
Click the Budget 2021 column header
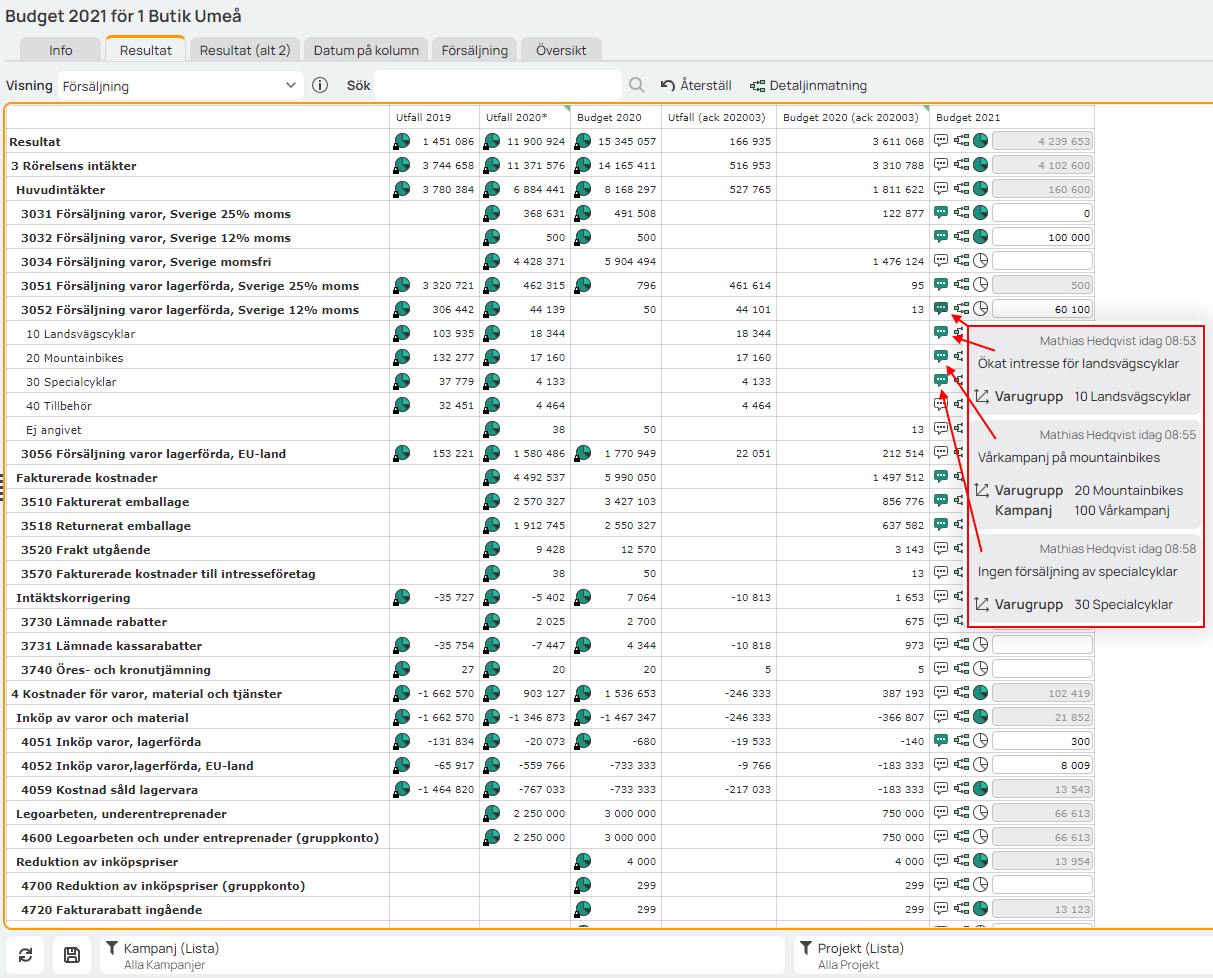[x=1012, y=117]
